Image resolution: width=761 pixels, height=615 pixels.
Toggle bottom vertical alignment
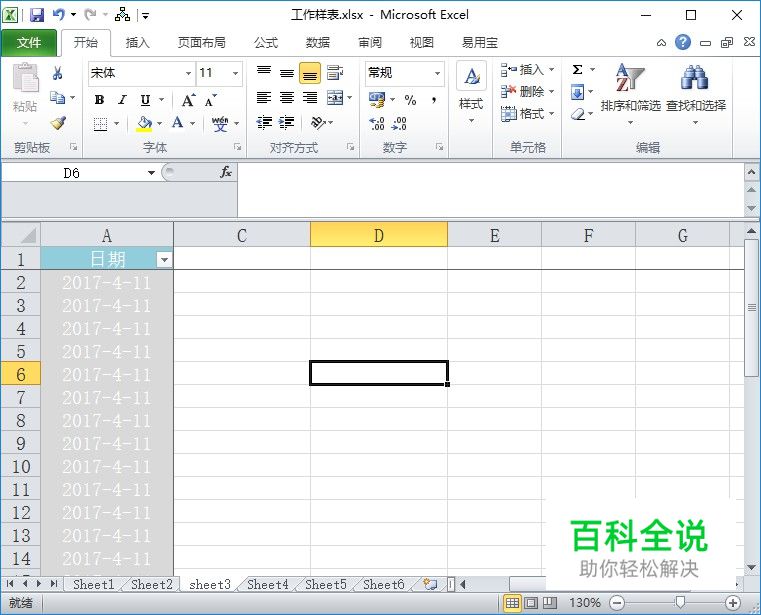pos(310,73)
